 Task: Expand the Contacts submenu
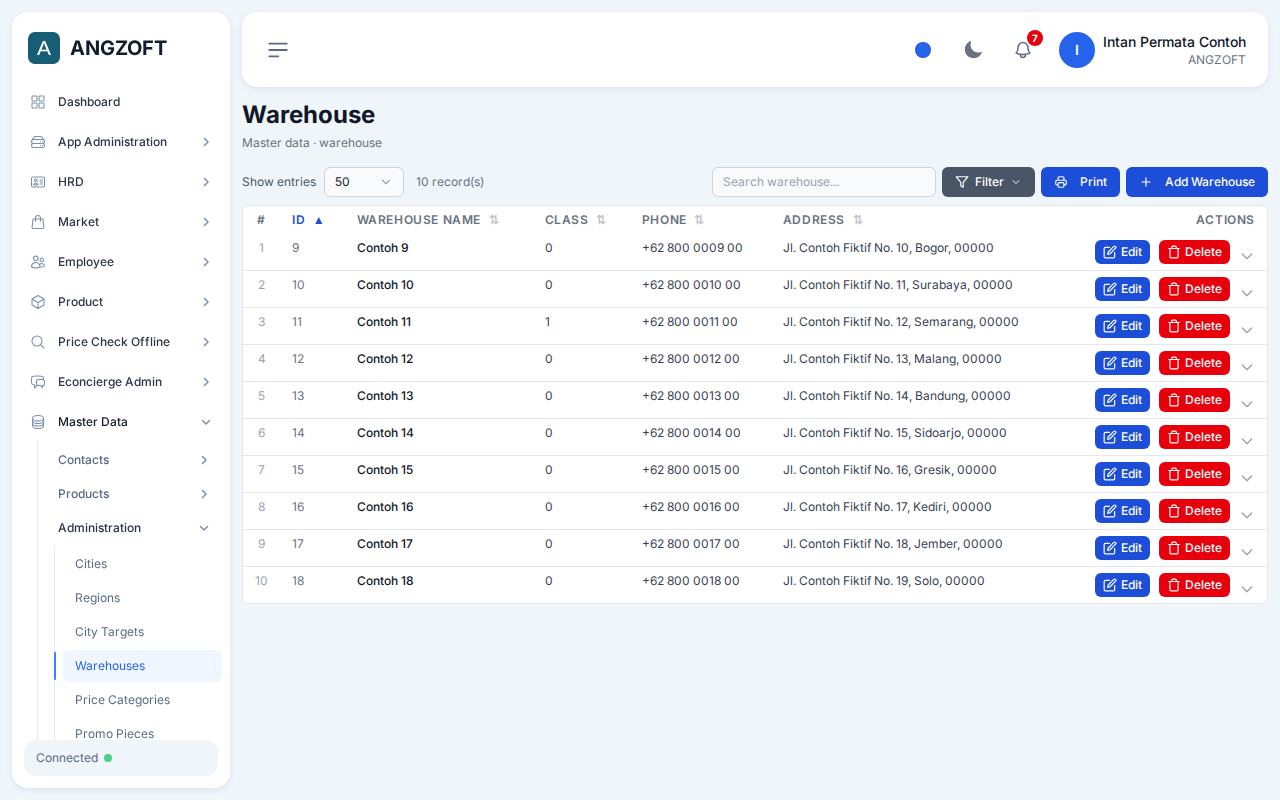point(204,460)
